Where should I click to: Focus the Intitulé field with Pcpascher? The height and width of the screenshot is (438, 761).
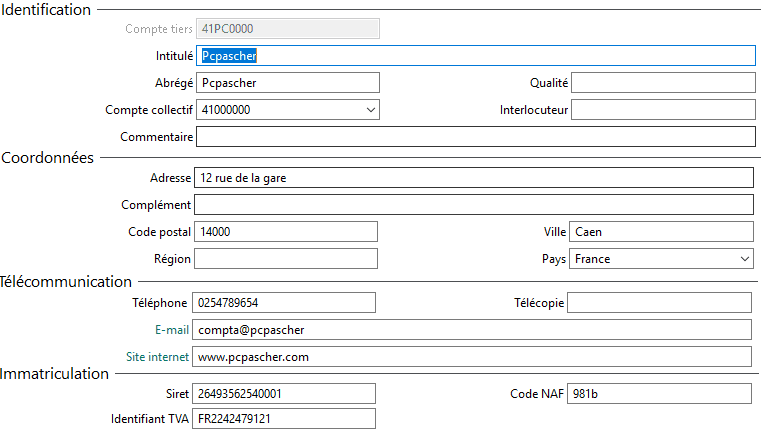pos(476,56)
